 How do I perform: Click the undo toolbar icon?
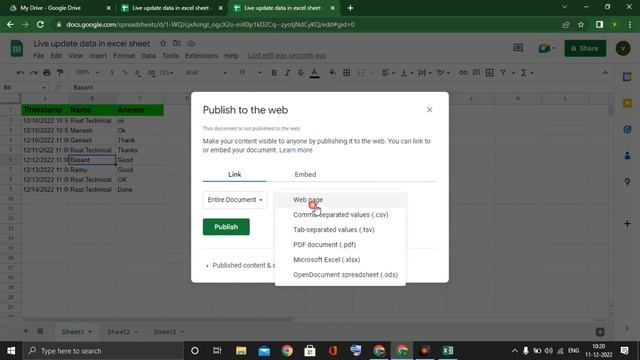[x=20, y=73]
